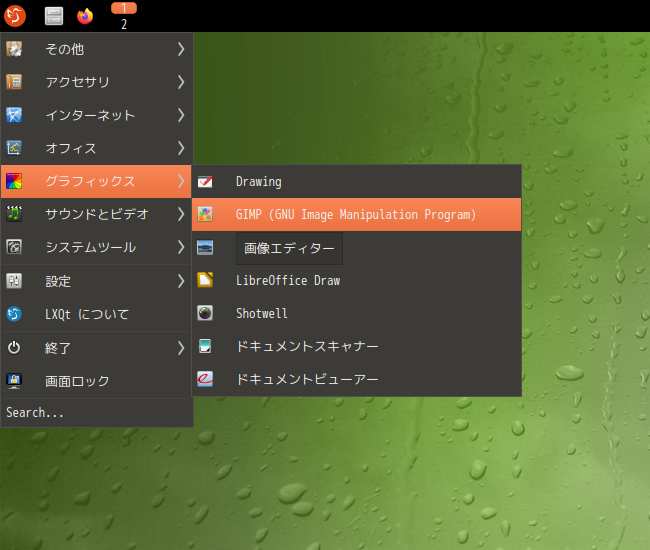650x550 pixels.
Task: Expand the アクセサリ submenu arrow
Action: [181, 82]
